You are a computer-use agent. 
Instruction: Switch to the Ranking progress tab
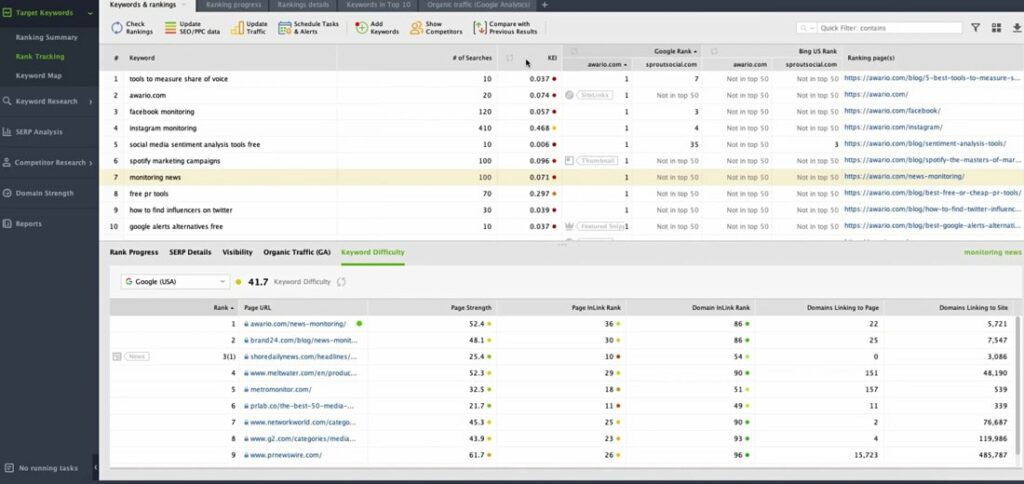[233, 5]
